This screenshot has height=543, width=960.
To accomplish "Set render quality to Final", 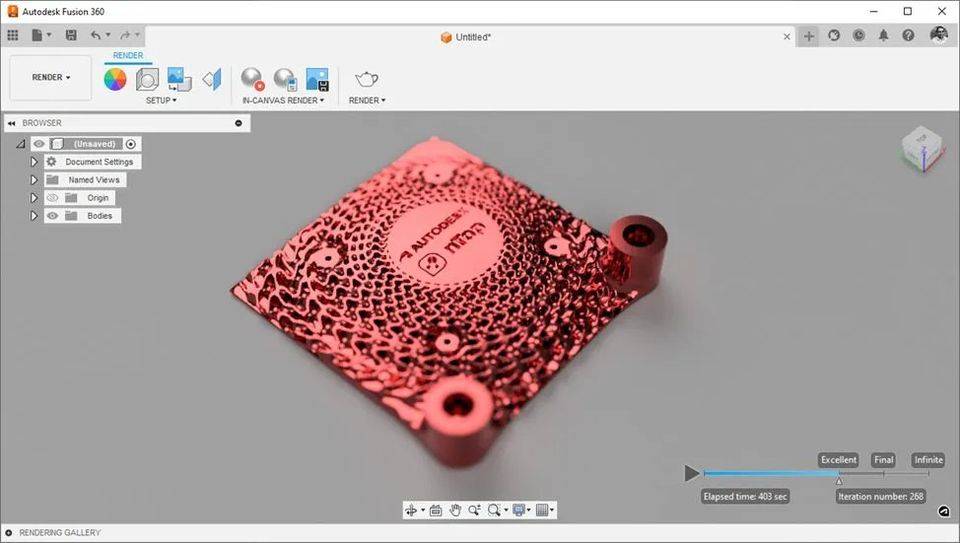I will point(883,460).
